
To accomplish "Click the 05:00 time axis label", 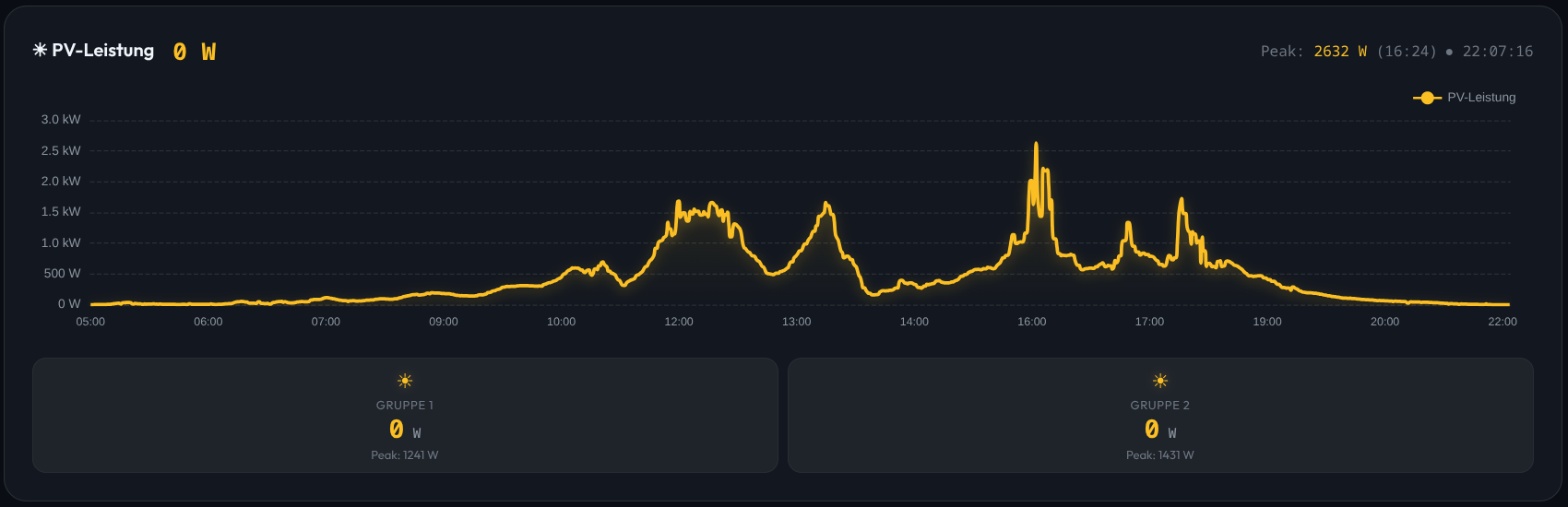I will pyautogui.click(x=90, y=322).
